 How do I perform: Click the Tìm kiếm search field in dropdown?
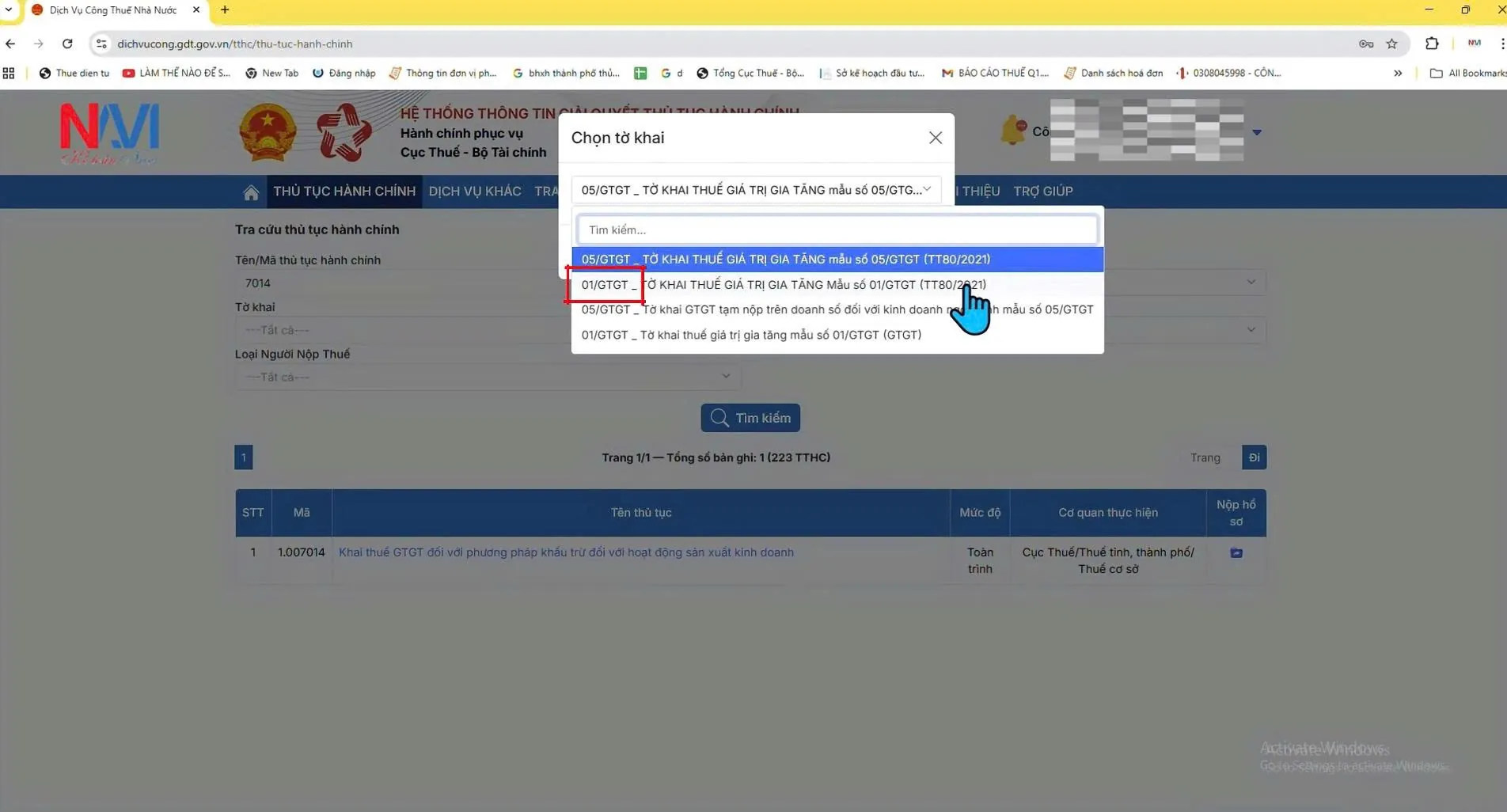pos(837,230)
